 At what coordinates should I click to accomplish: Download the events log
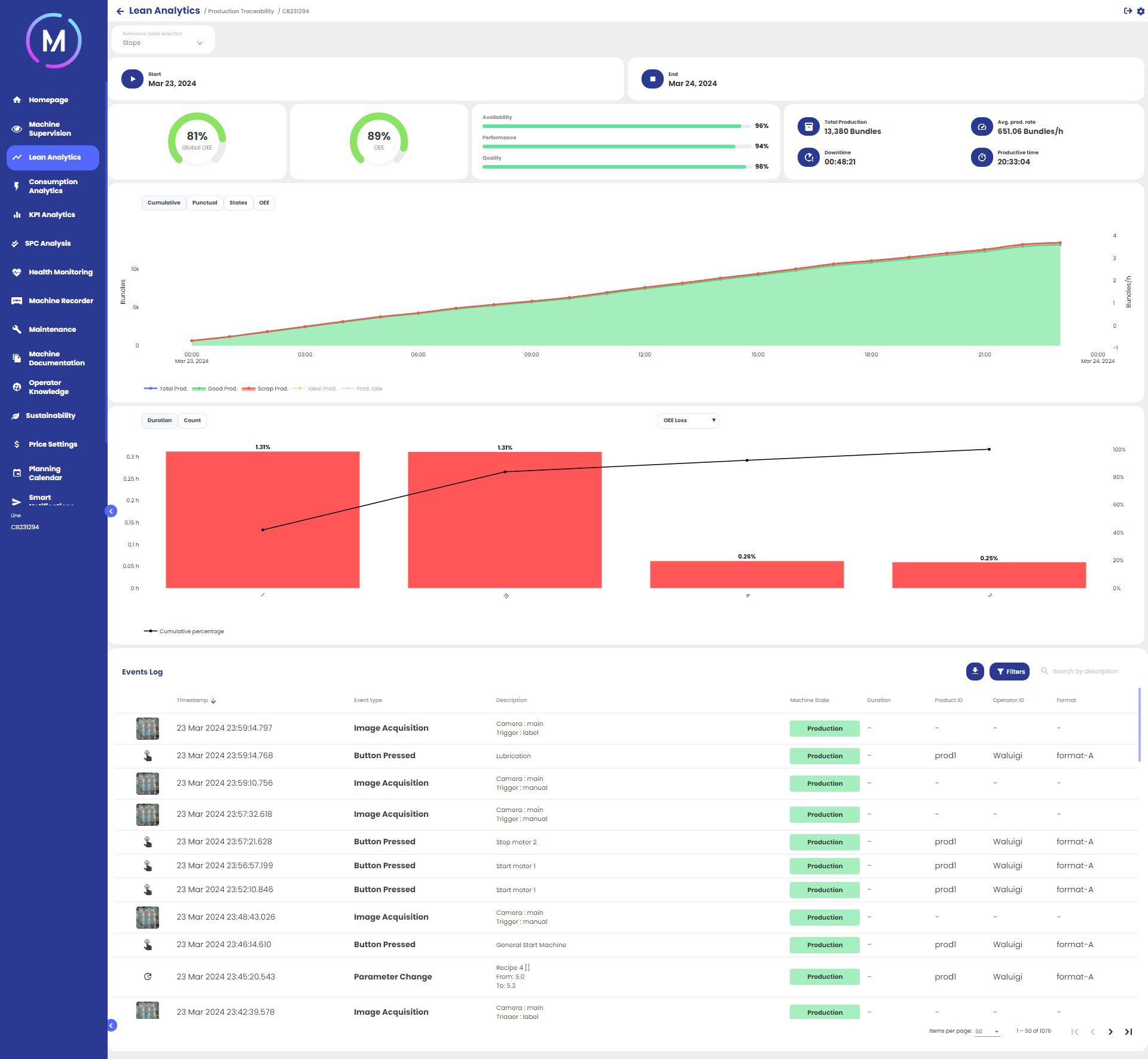[975, 672]
